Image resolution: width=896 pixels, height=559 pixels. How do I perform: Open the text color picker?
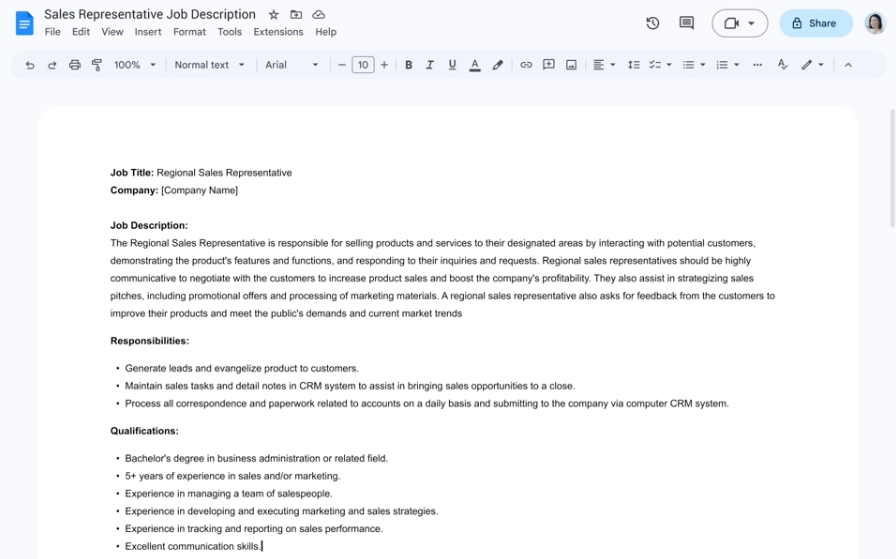click(474, 65)
